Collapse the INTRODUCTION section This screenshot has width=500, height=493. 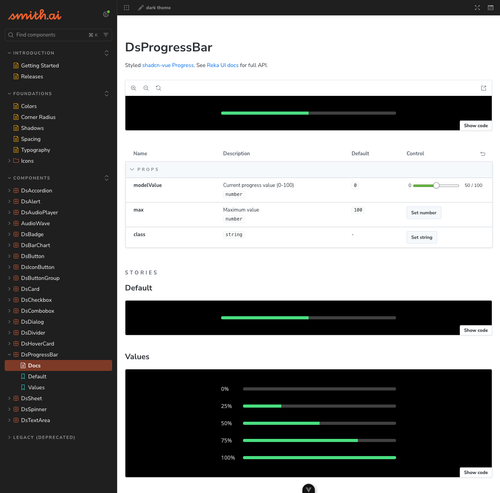click(x=31, y=53)
